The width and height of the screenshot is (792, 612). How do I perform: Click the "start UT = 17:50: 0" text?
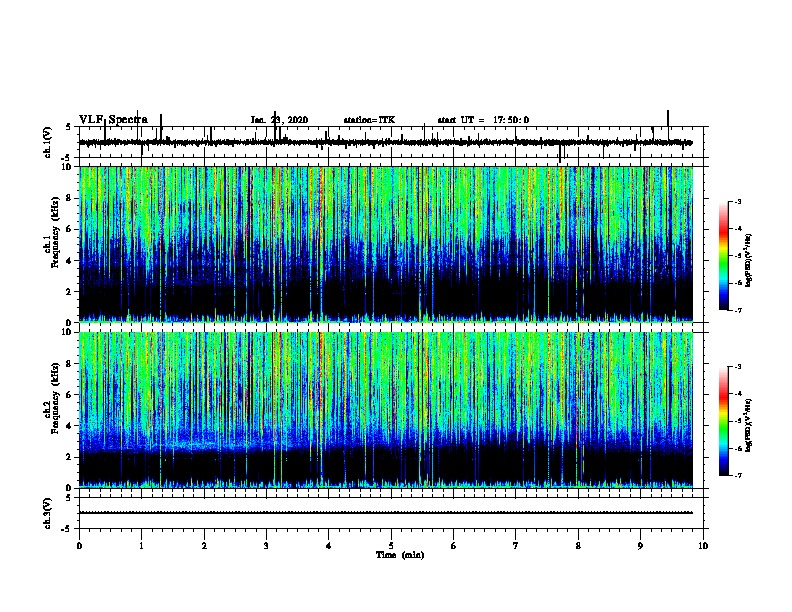tap(483, 120)
